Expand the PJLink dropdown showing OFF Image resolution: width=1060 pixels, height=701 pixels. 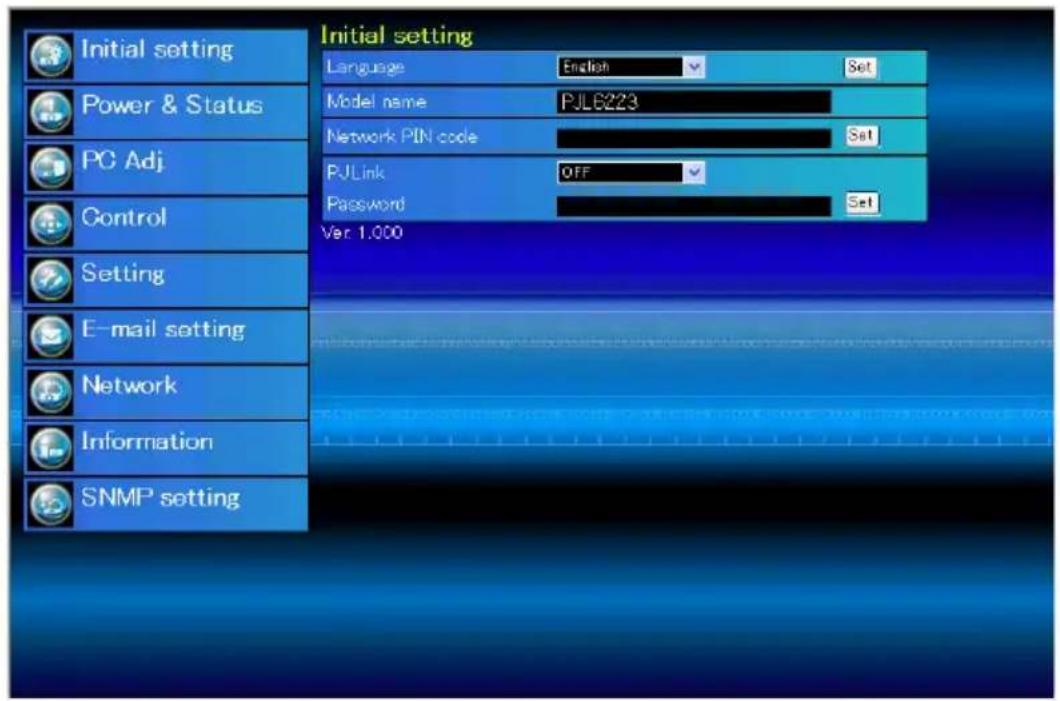pos(631,172)
